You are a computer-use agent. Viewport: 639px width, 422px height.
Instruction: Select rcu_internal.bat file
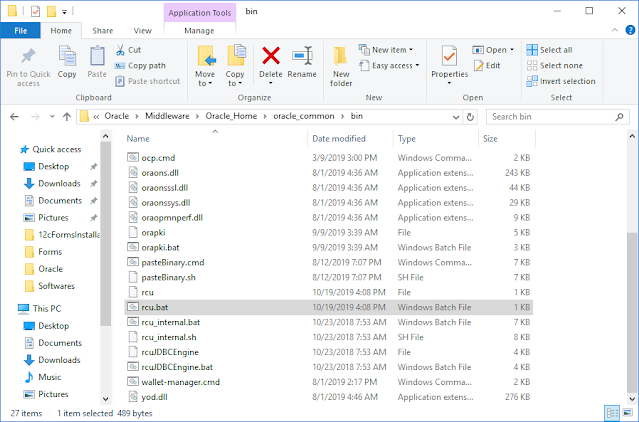[328, 322]
